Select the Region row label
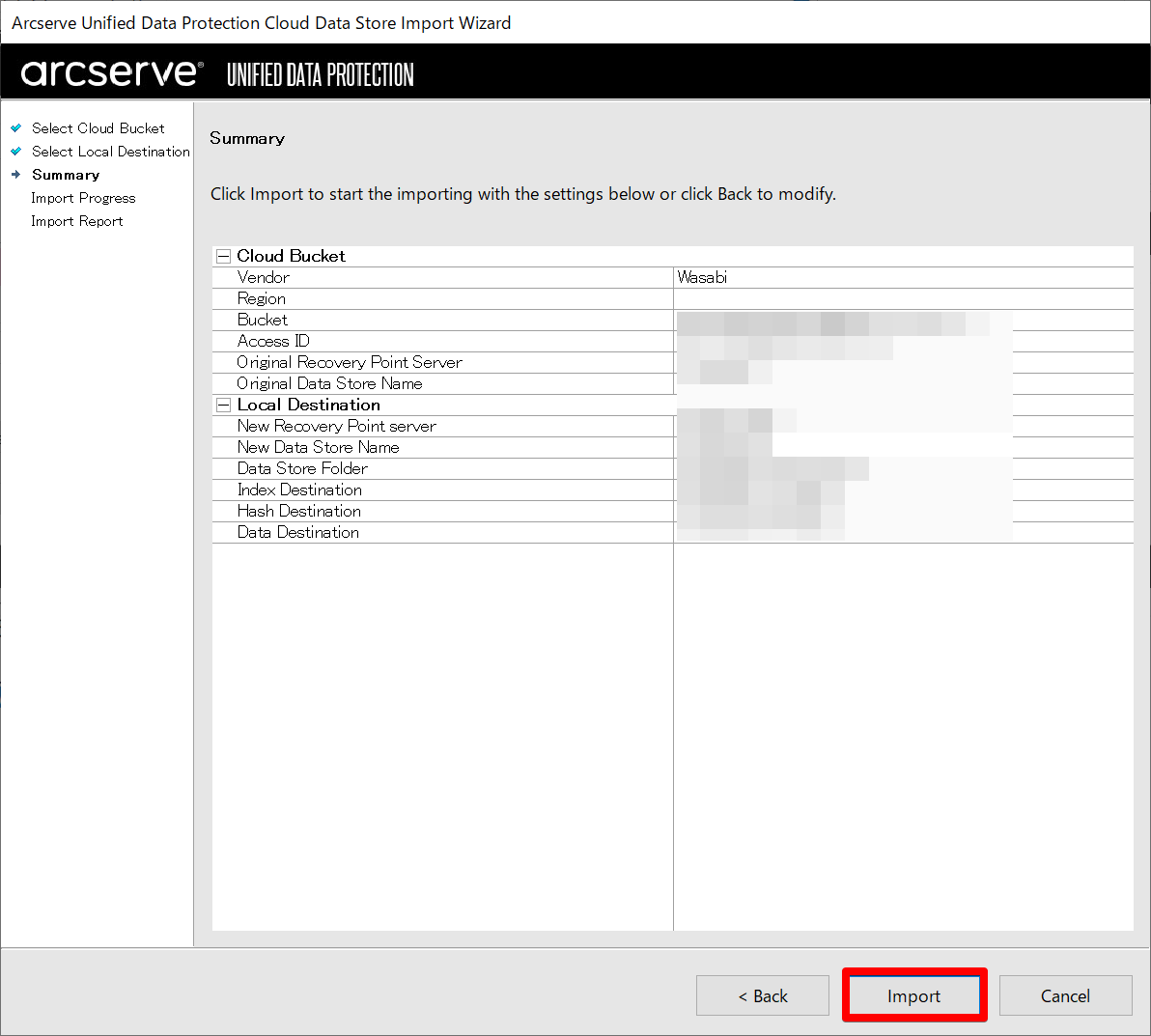Viewport: 1151px width, 1036px height. tap(262, 299)
